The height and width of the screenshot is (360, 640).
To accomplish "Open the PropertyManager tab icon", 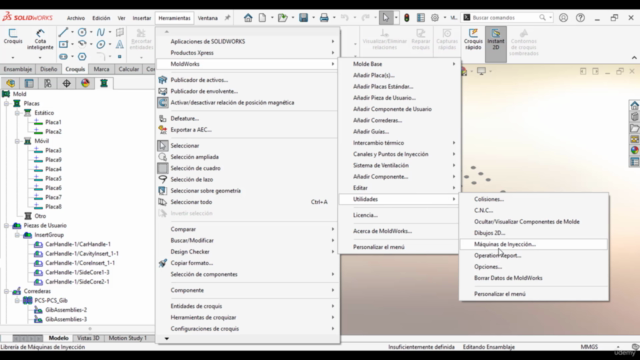I will coord(29,83).
